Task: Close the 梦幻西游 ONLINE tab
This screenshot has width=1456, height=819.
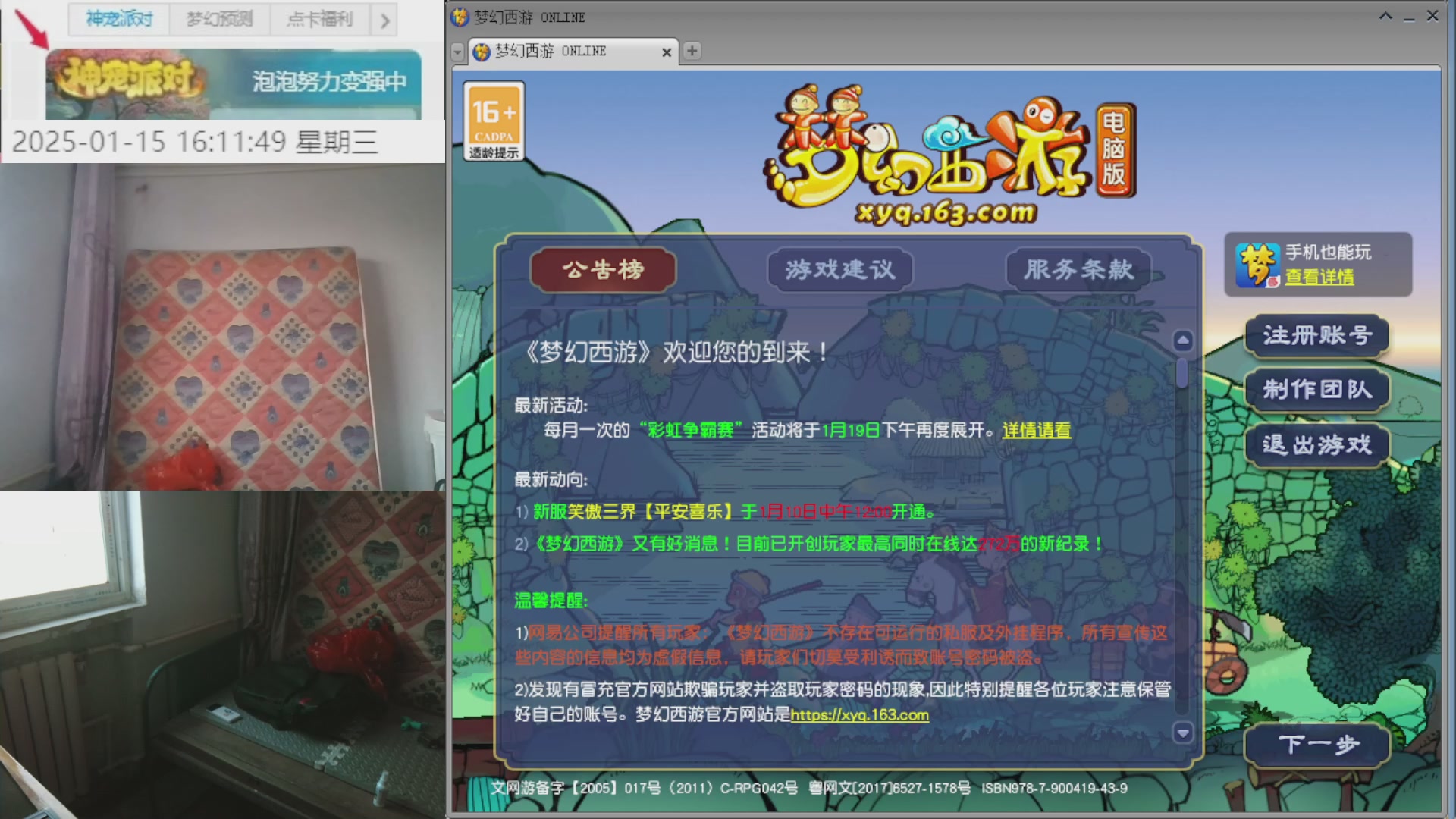Action: (x=667, y=52)
